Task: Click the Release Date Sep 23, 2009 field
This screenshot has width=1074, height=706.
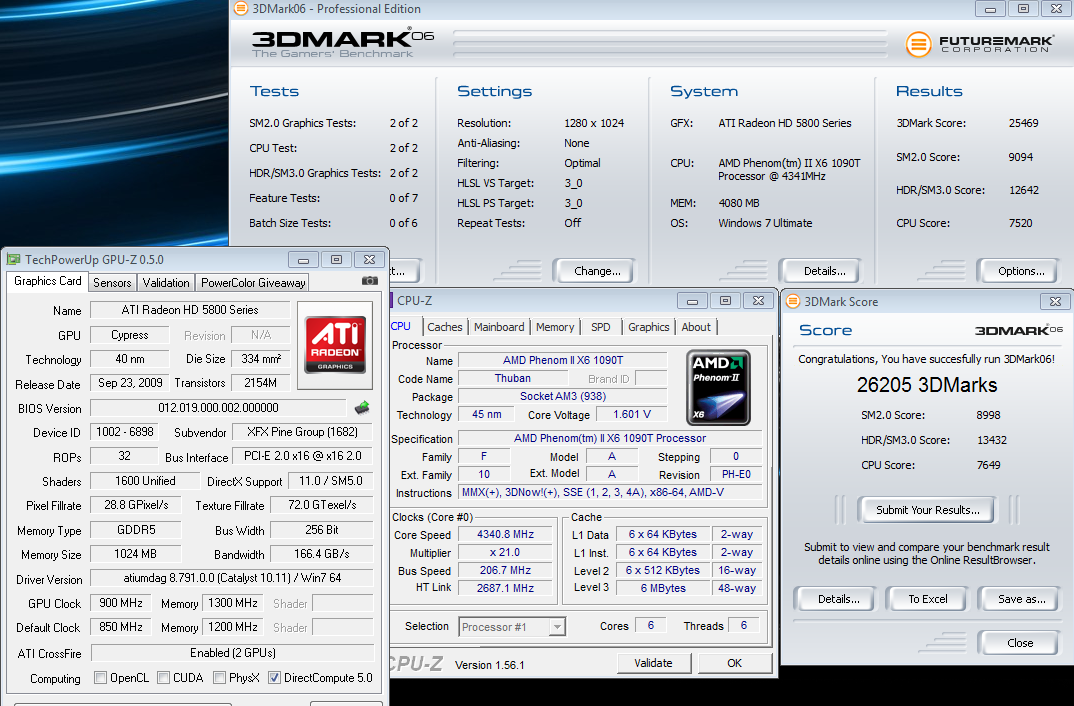Action: (130, 383)
